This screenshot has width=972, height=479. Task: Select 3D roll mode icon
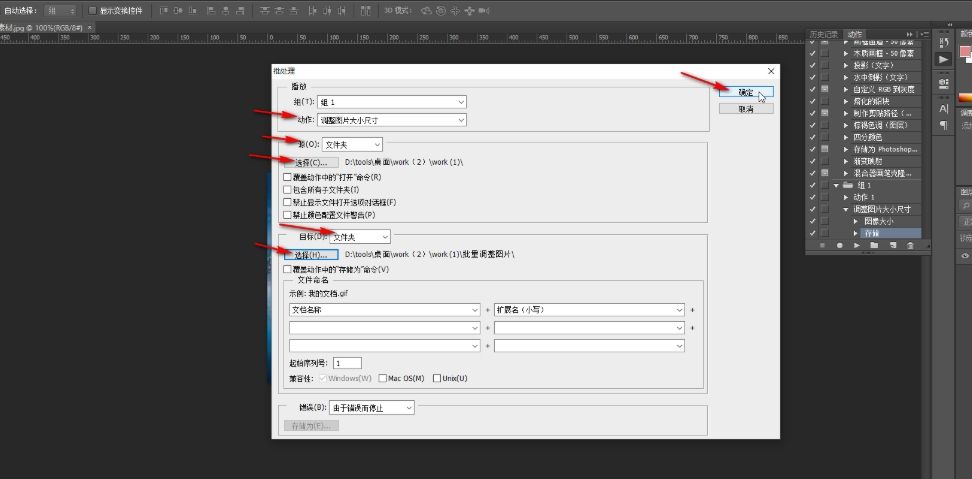(x=441, y=11)
